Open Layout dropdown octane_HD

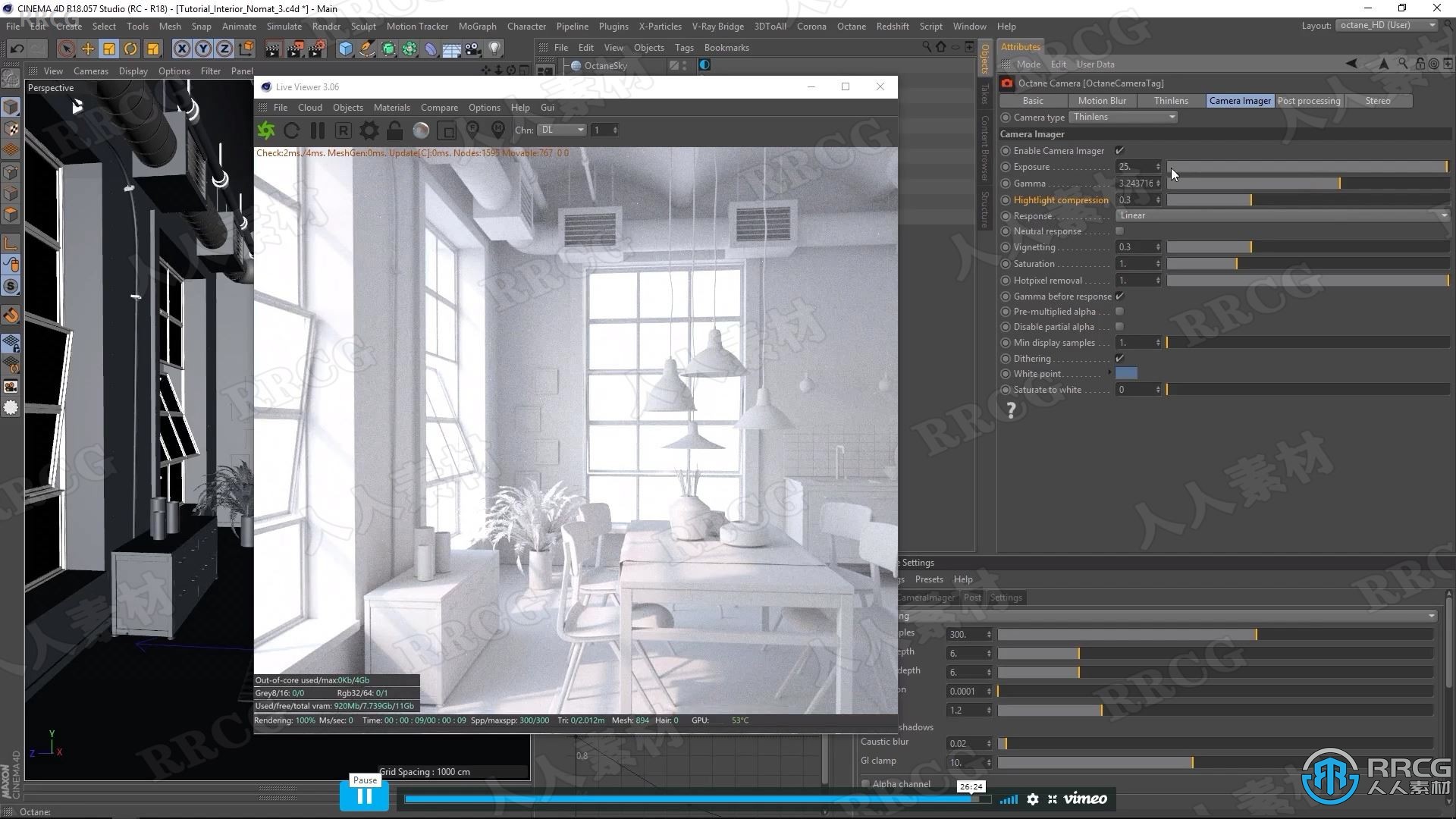pos(1387,25)
